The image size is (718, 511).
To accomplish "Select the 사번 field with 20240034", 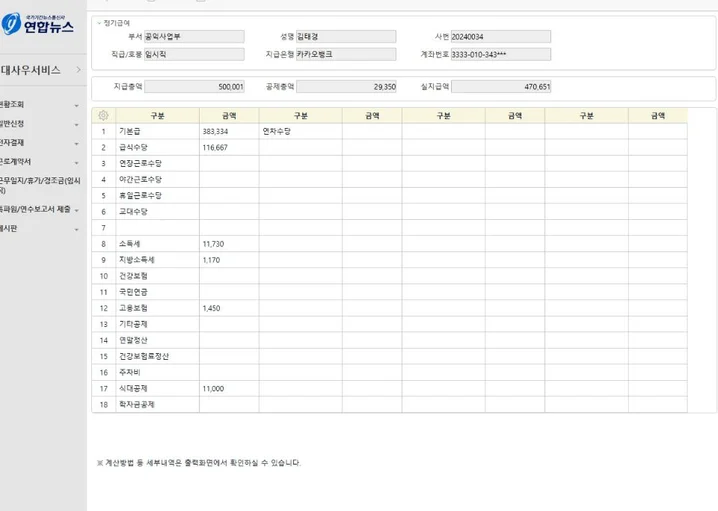I will [500, 37].
